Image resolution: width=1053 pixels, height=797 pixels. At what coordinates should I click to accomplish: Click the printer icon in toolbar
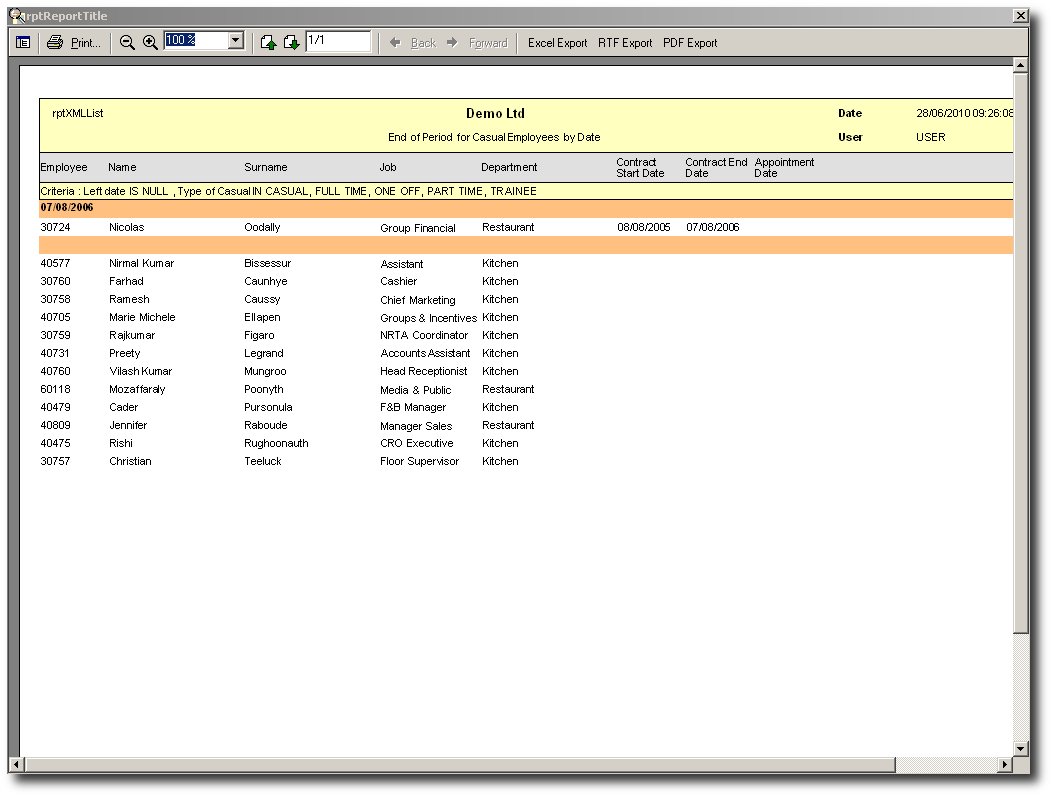(55, 43)
